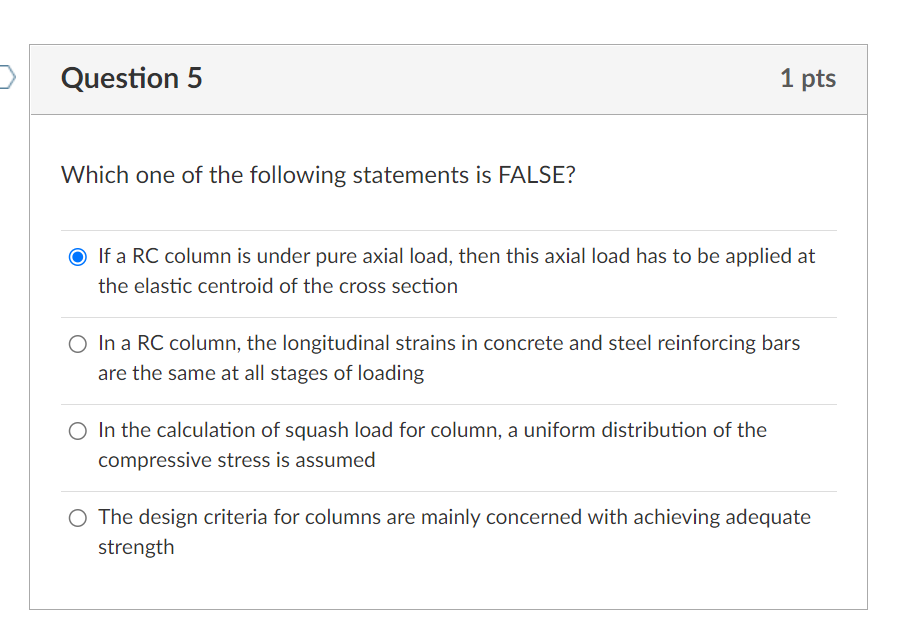The width and height of the screenshot is (904, 625).
Task: Click the third answer row area
Action: pos(450,445)
